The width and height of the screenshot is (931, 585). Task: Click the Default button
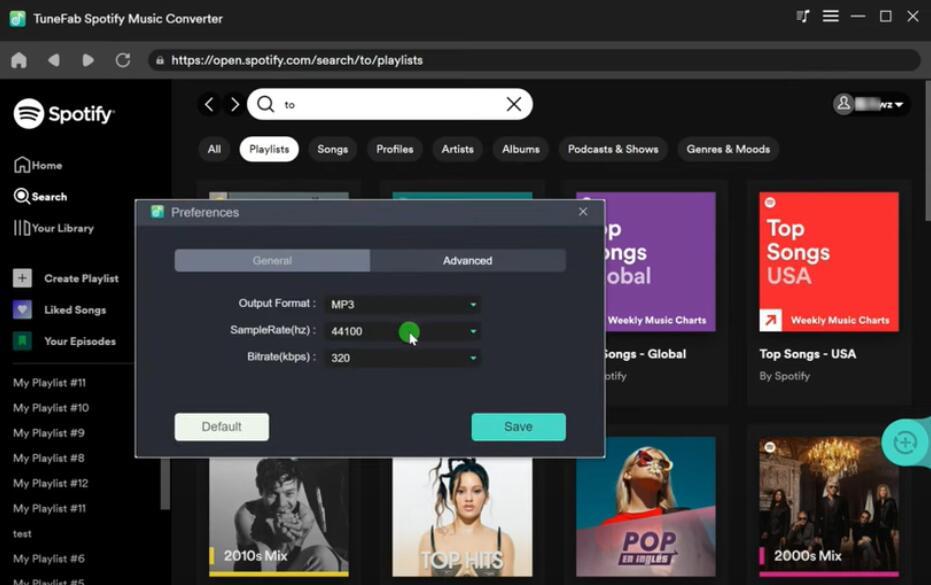click(221, 426)
